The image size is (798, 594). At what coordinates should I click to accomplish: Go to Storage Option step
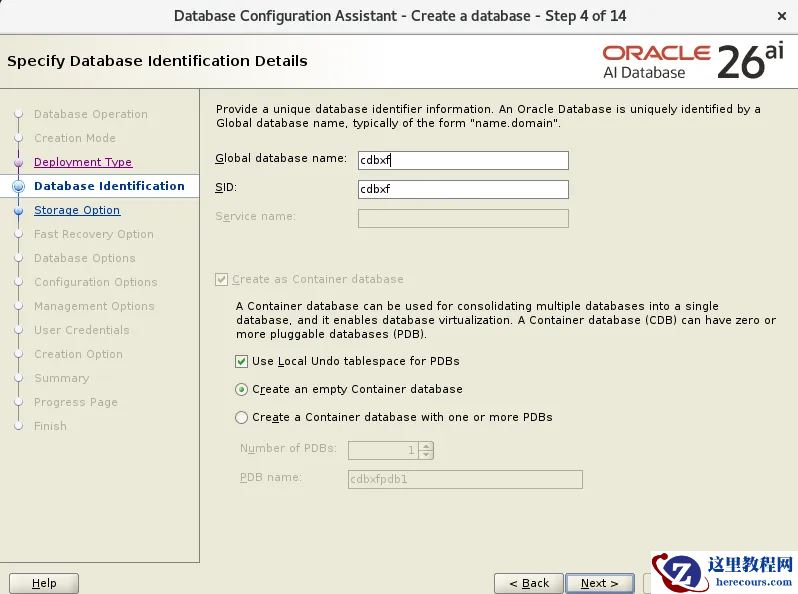[77, 210]
